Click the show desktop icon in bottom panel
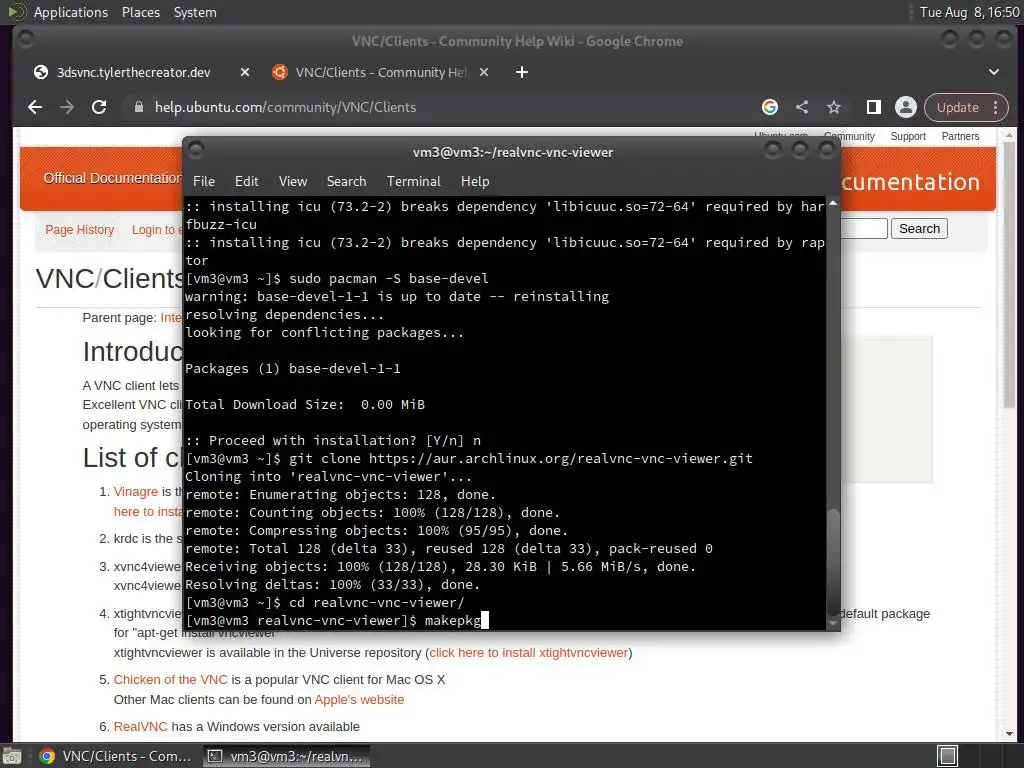The image size is (1024, 768). pyautogui.click(x=12, y=756)
